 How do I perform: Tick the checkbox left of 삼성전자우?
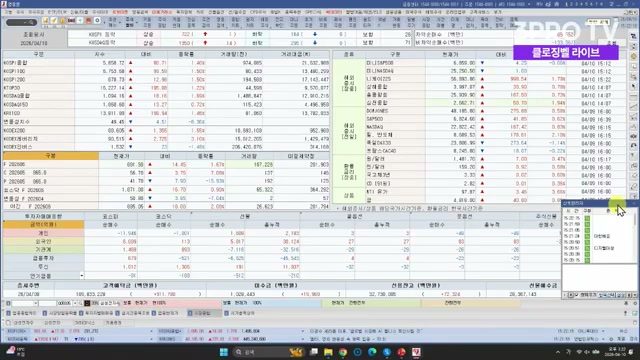pos(8,322)
